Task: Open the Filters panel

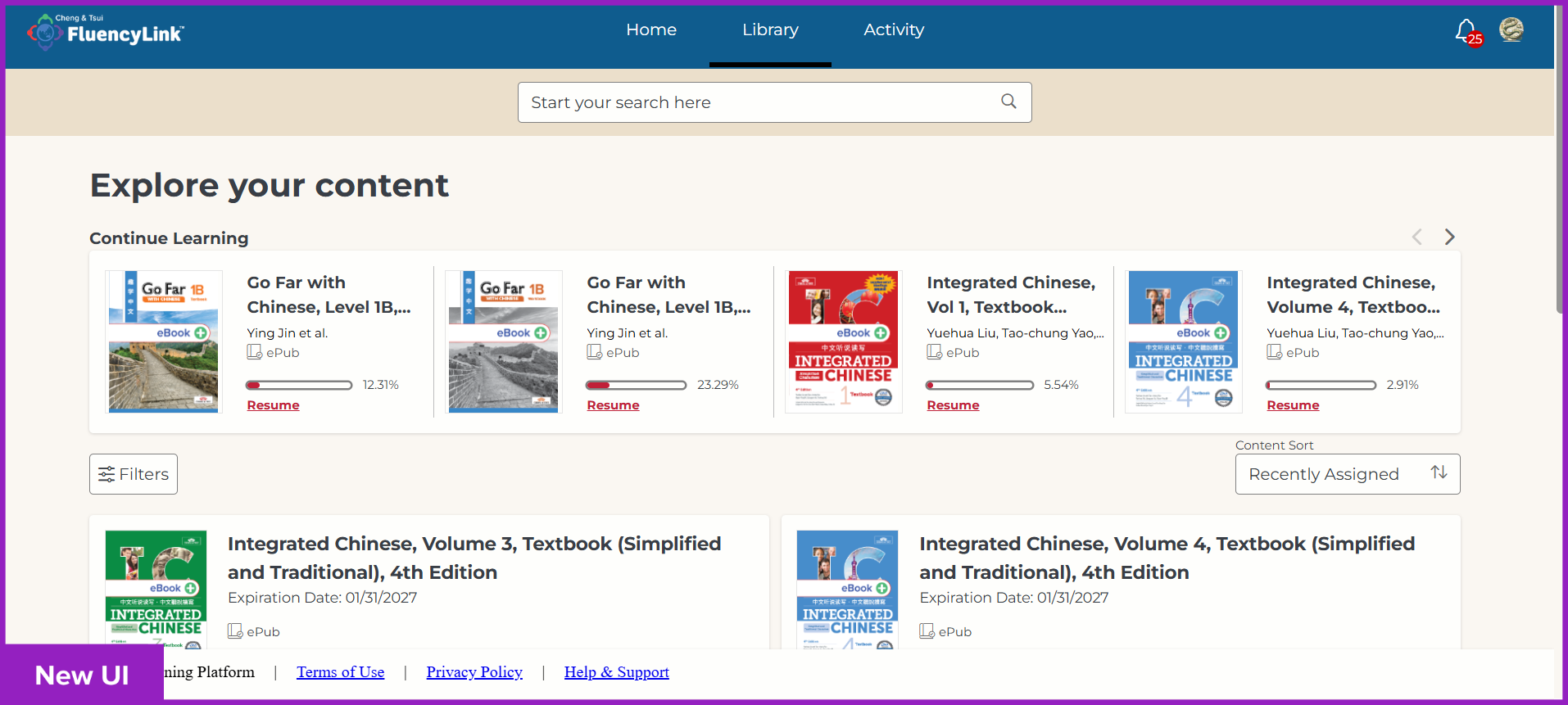Action: click(x=134, y=474)
